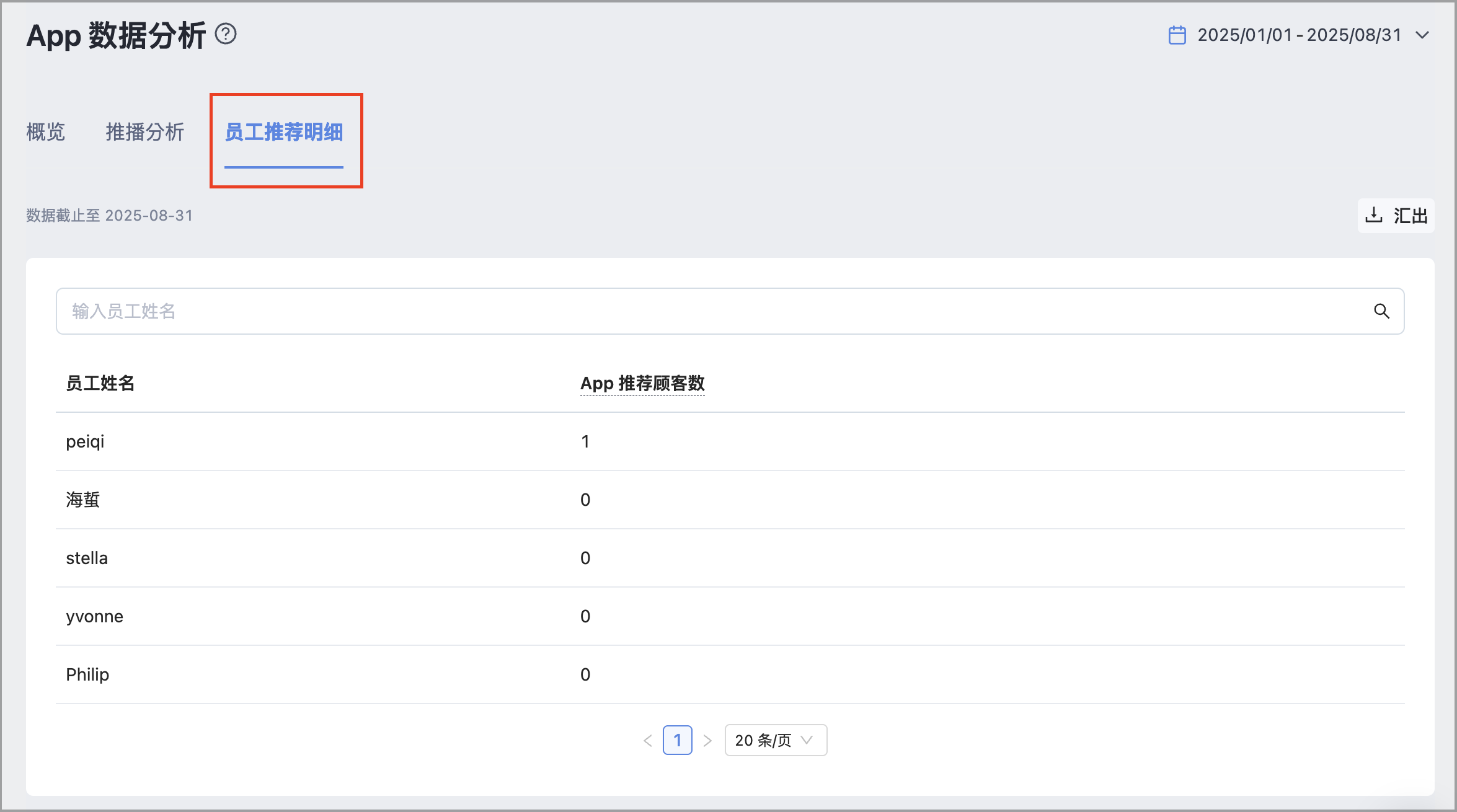Expand the date range chevron
The image size is (1457, 812).
[x=1423, y=35]
